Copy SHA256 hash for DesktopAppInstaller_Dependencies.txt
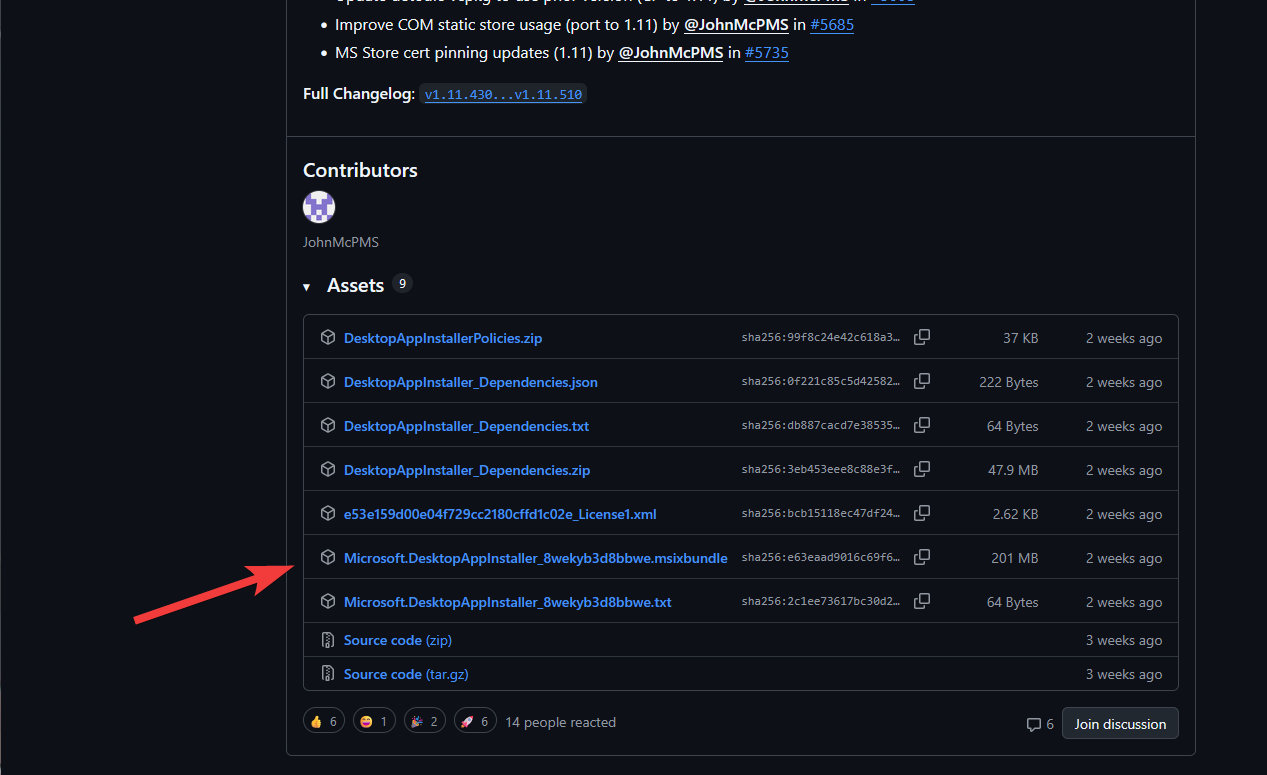The width and height of the screenshot is (1267, 775). [x=922, y=425]
